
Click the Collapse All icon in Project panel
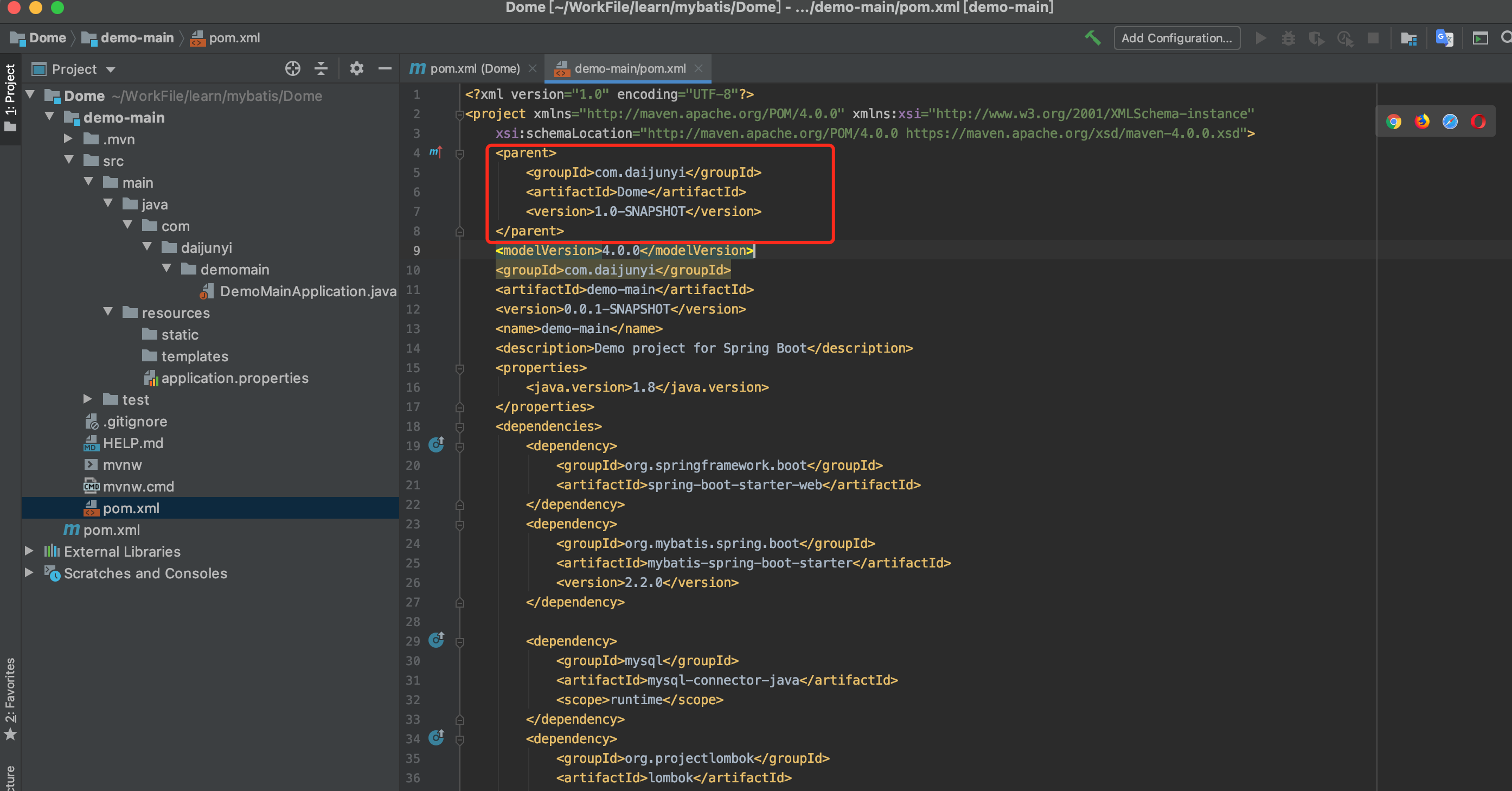321,69
